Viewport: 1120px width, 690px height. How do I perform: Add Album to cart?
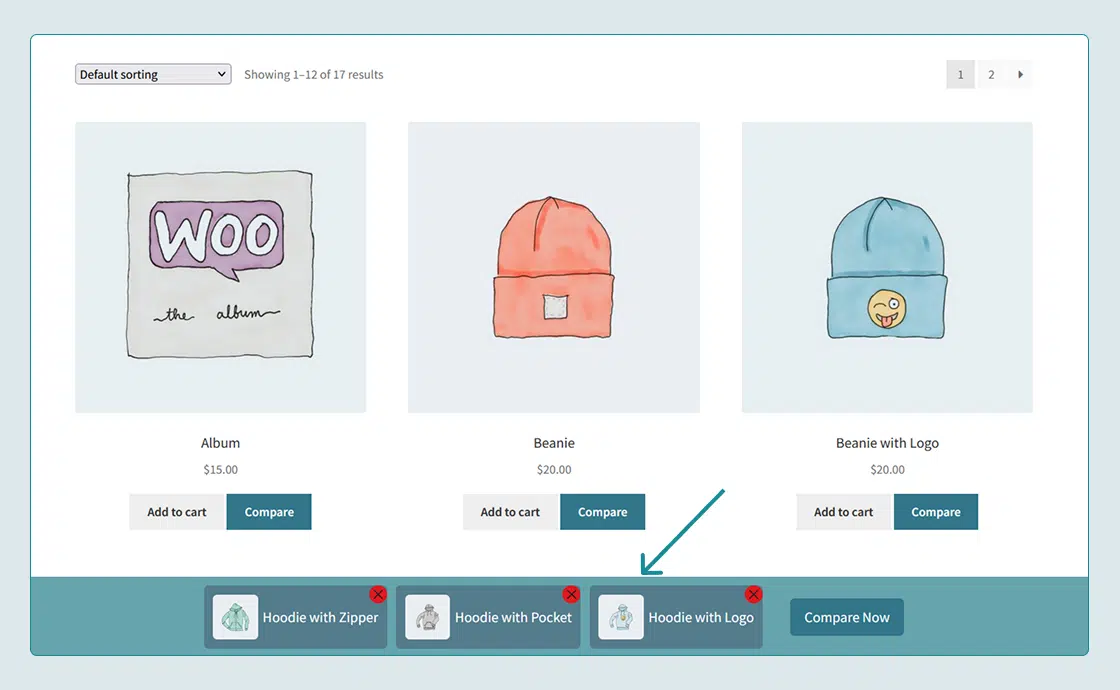point(177,512)
